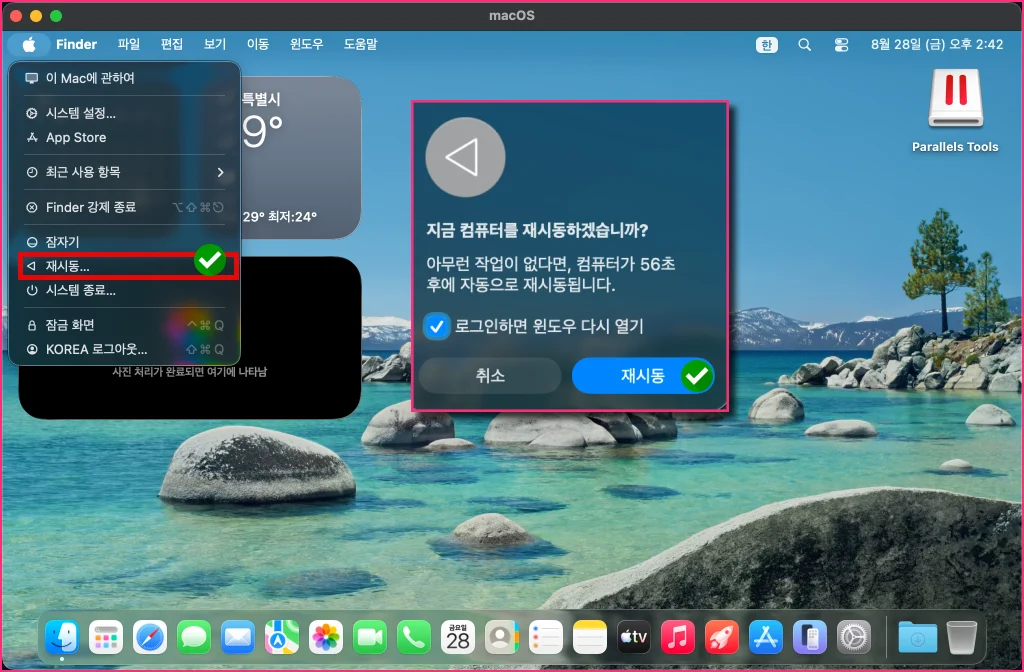Viewport: 1024px width, 672px height.
Task: Open the Music app icon
Action: tap(677, 637)
